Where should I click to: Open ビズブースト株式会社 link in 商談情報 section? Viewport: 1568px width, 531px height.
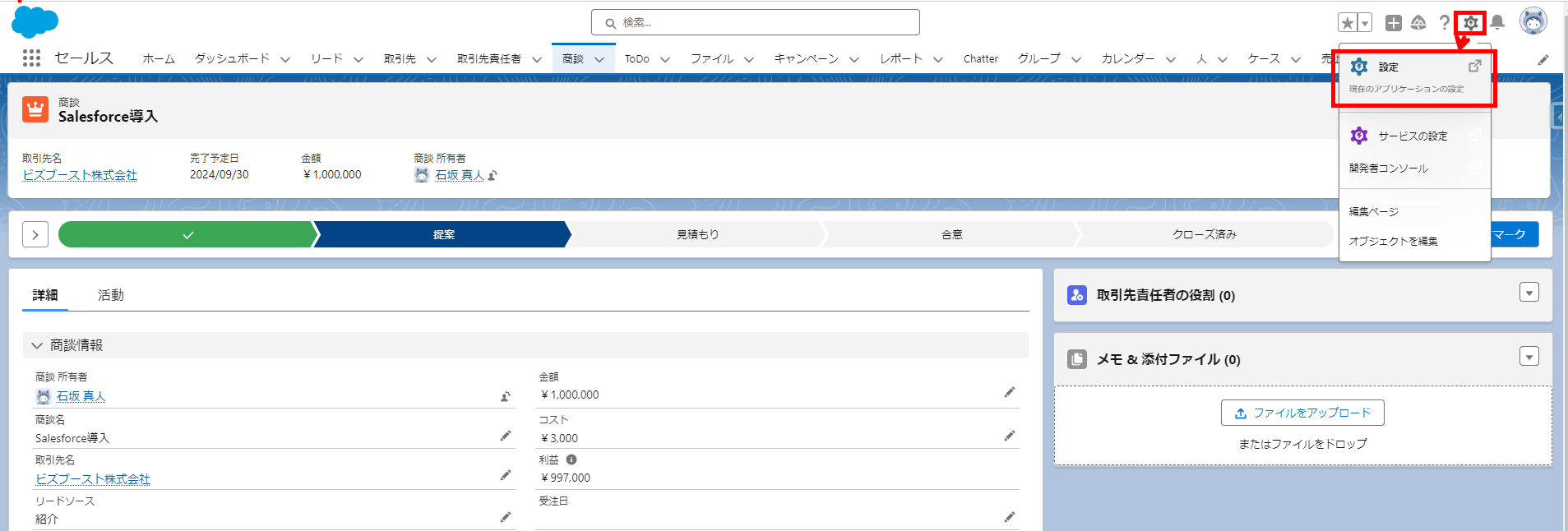(93, 478)
